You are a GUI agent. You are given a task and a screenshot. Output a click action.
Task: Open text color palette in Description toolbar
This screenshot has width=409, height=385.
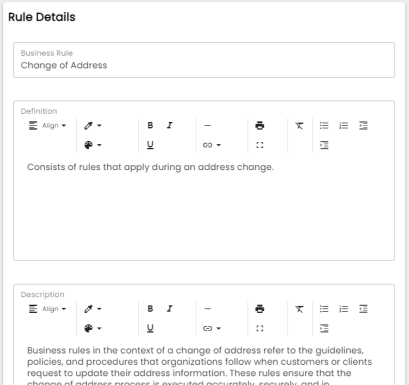[93, 328]
